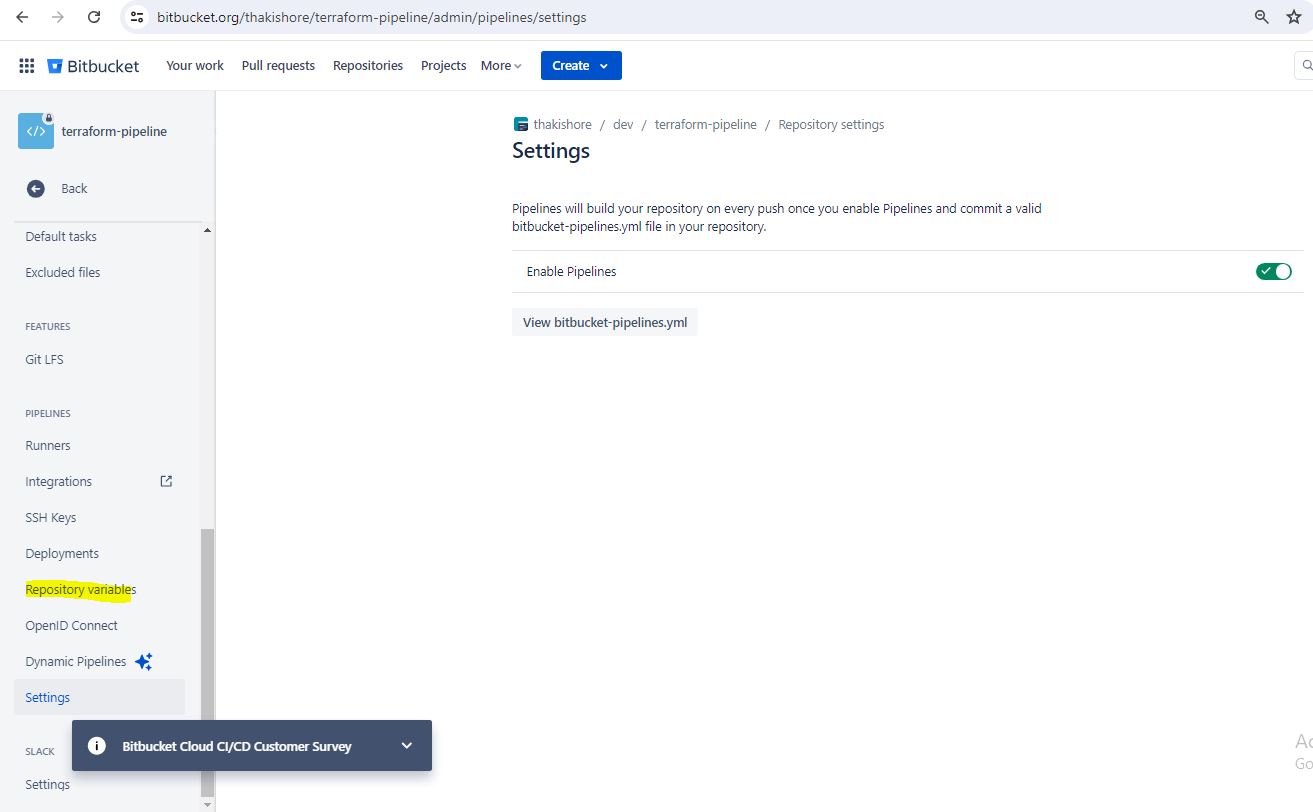The image size is (1313, 812).
Task: Click the Bitbucket logo in header
Action: (93, 66)
